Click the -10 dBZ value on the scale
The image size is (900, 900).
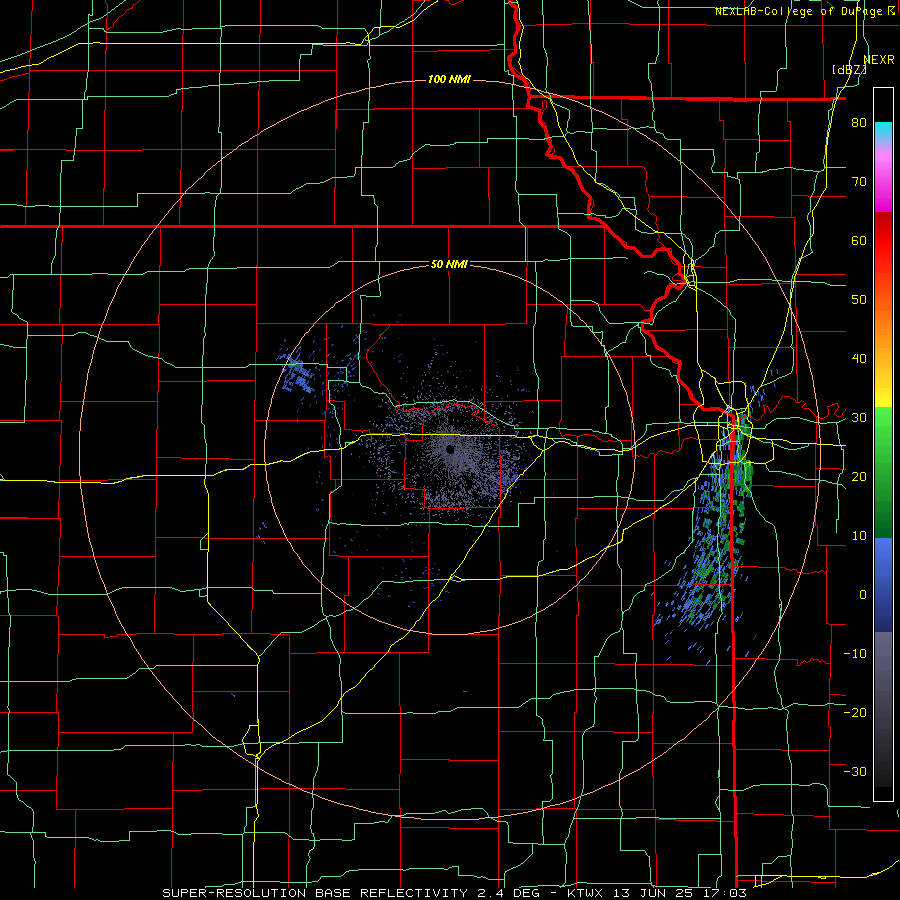pyautogui.click(x=855, y=654)
